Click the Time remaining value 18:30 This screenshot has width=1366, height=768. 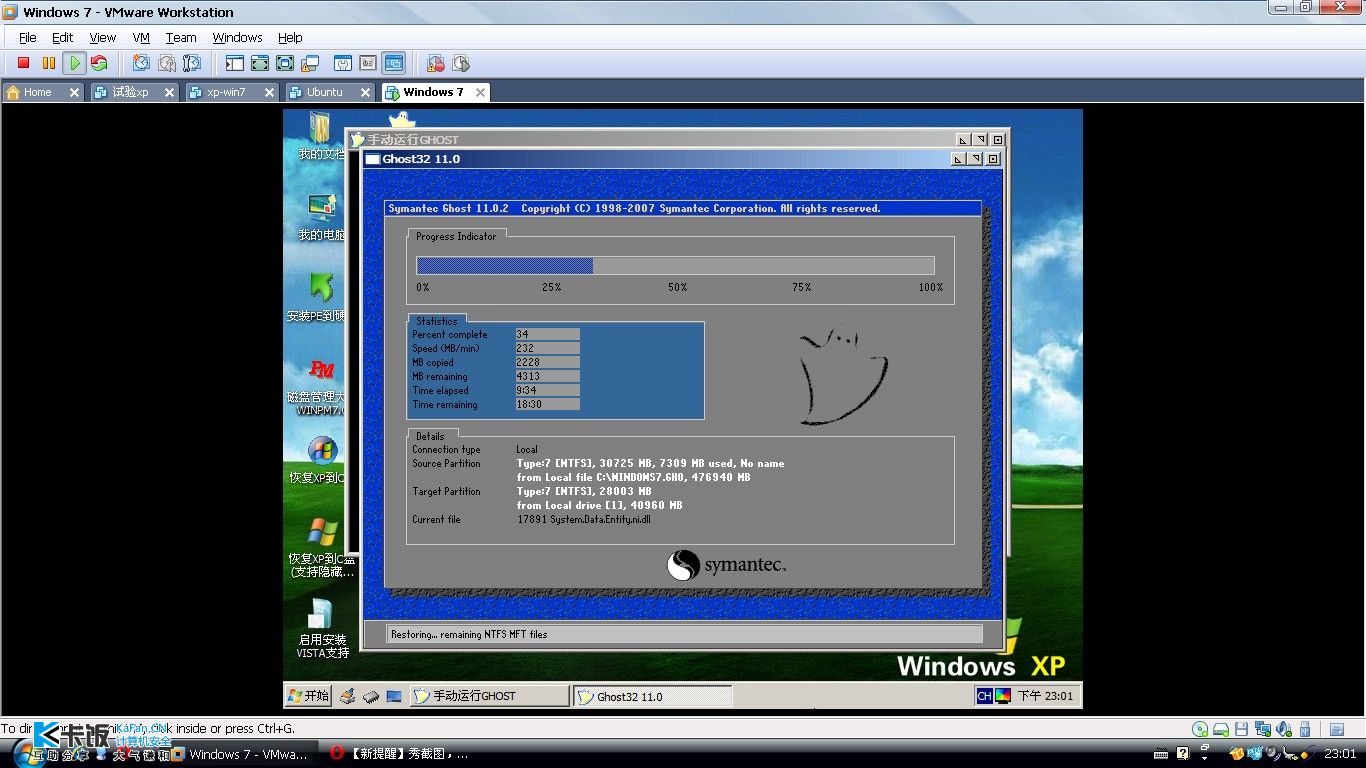click(x=547, y=404)
